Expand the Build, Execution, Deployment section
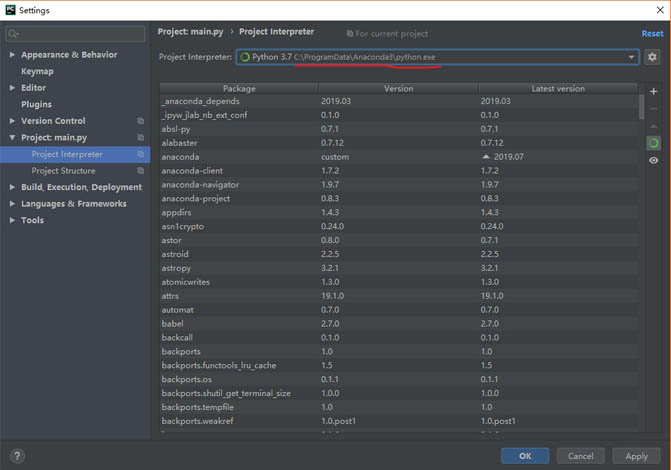Screen dimensions: 671x470 coord(12,187)
